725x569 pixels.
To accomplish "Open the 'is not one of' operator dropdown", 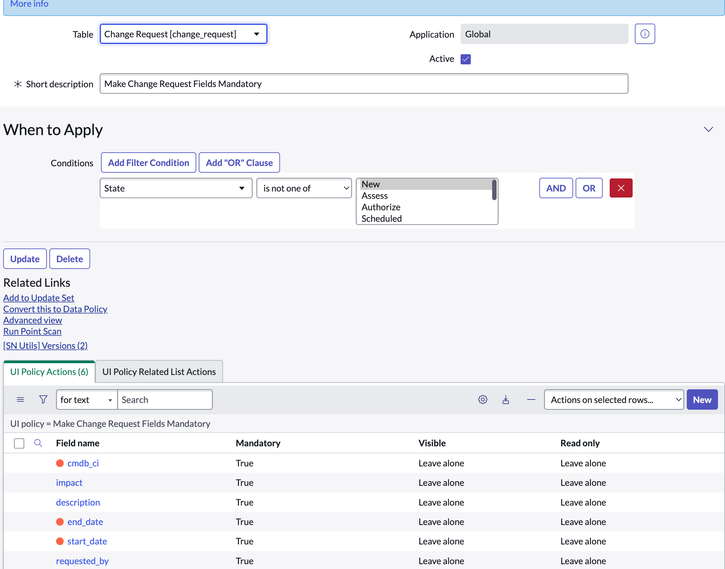I will point(304,188).
